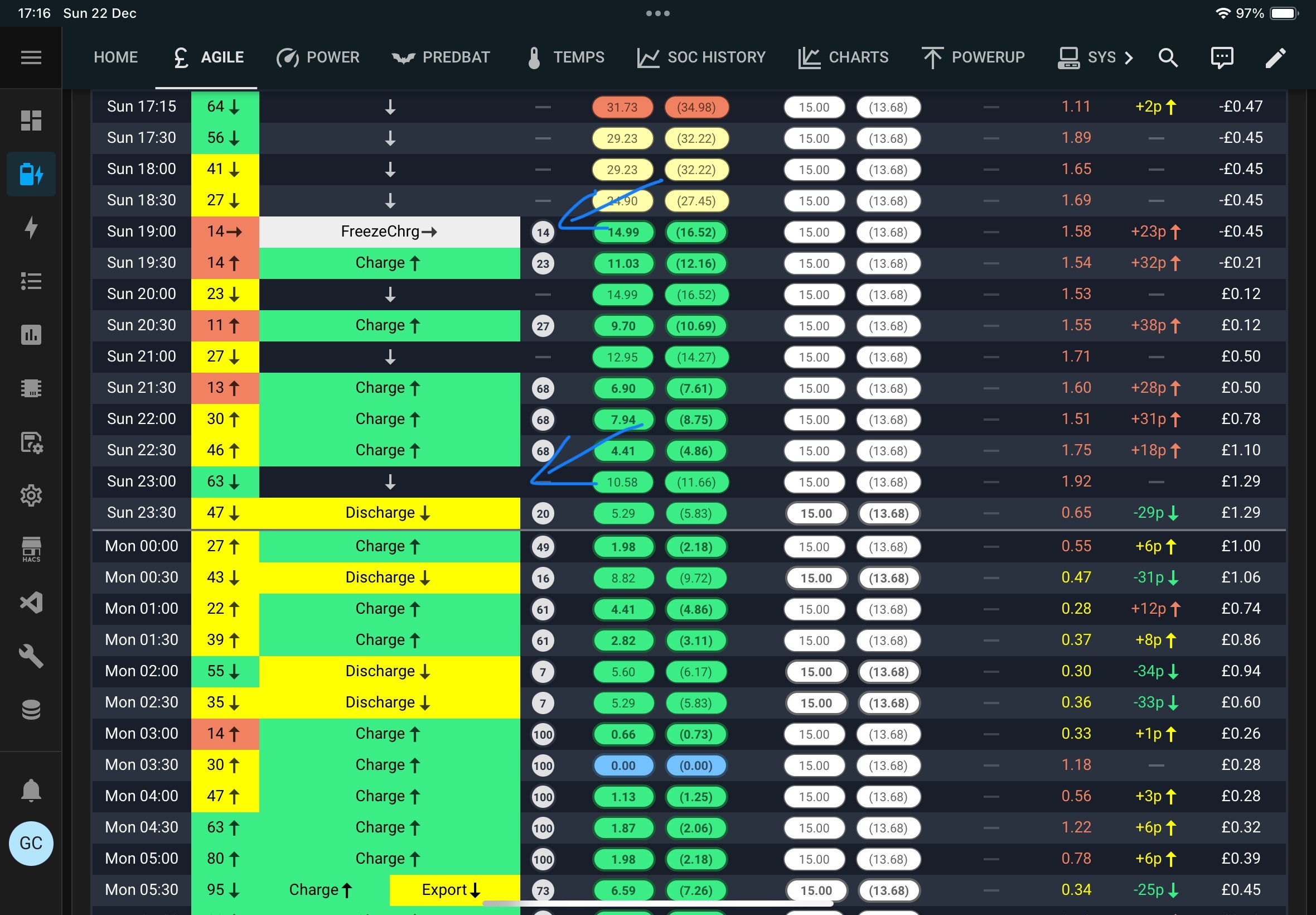The width and height of the screenshot is (1316, 915).
Task: Open the chat assistant speech bubble icon
Action: [1221, 57]
